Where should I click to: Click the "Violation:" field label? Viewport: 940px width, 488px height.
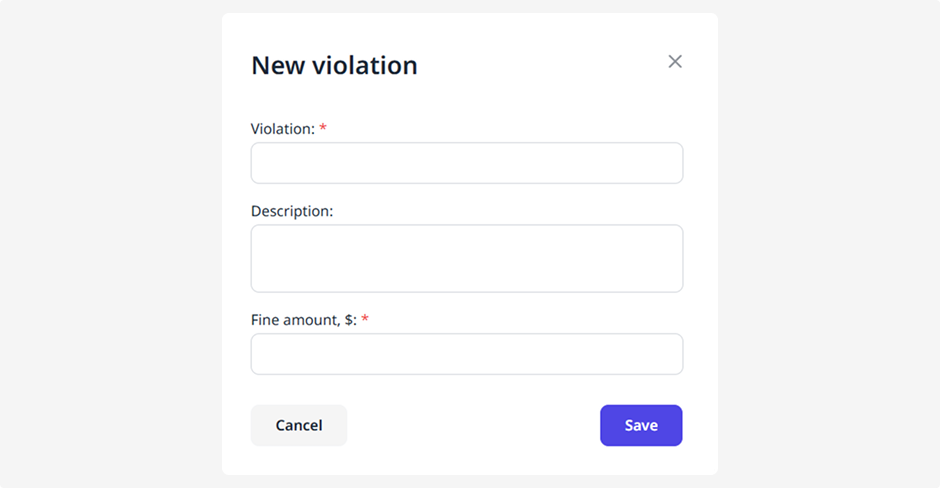(283, 129)
